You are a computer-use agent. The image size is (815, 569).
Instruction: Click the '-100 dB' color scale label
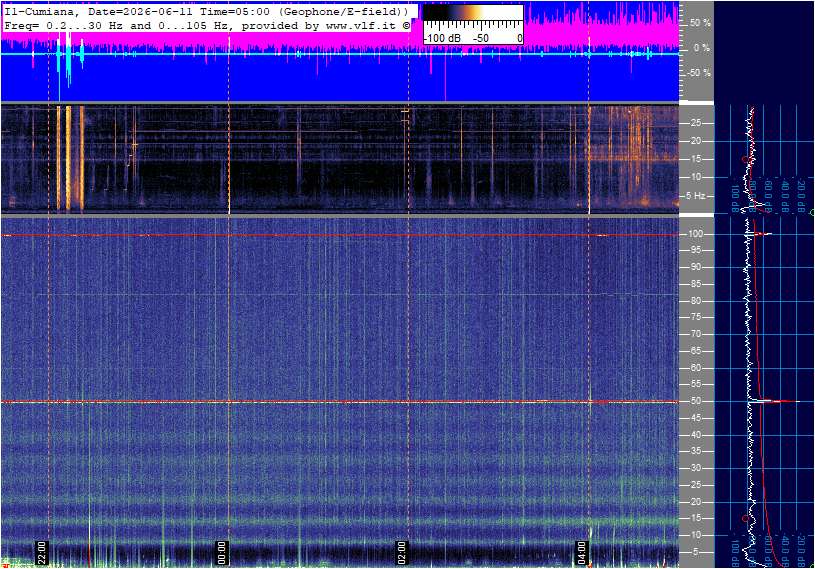point(442,38)
